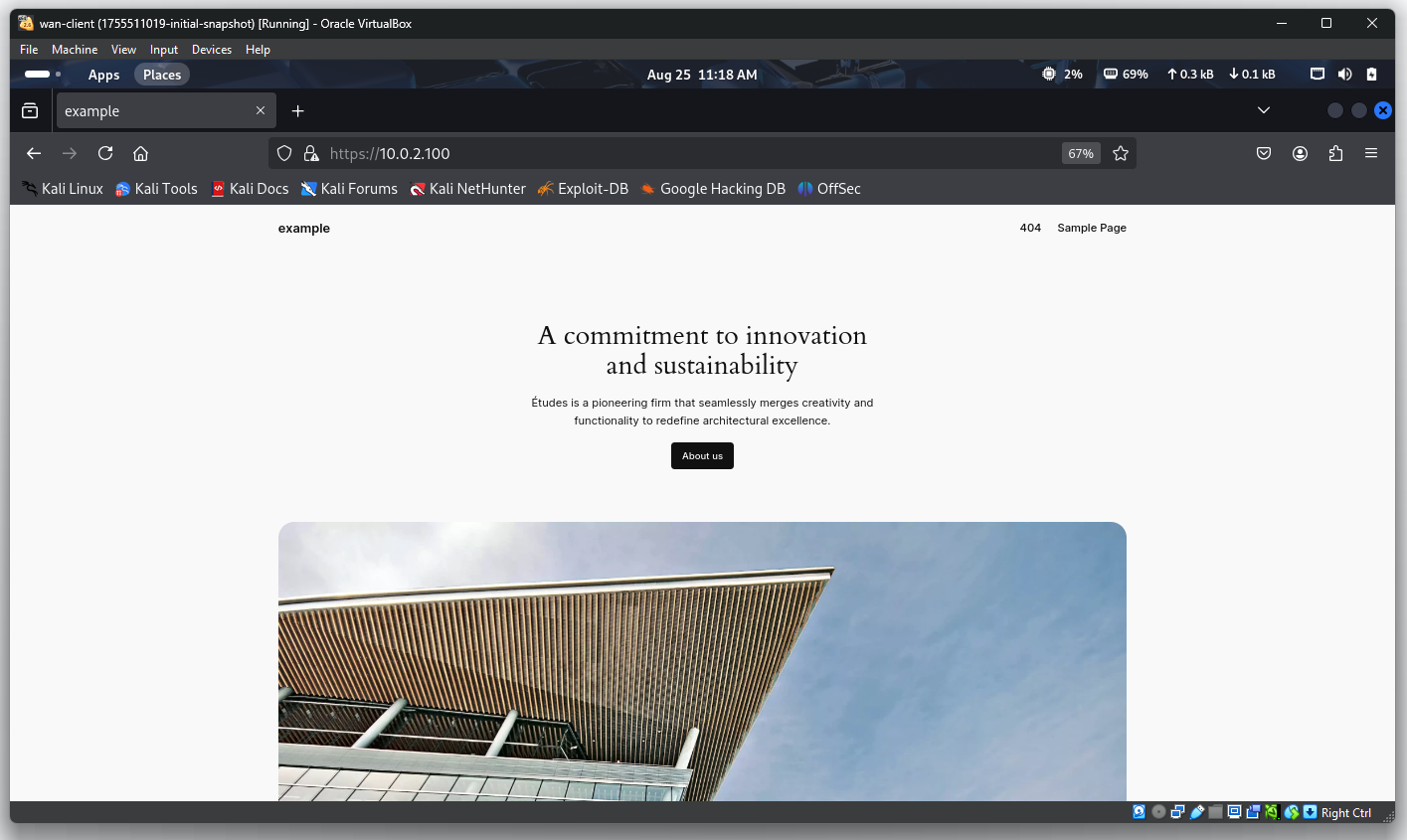Open the Machine menu in VirtualBox

[x=75, y=50]
